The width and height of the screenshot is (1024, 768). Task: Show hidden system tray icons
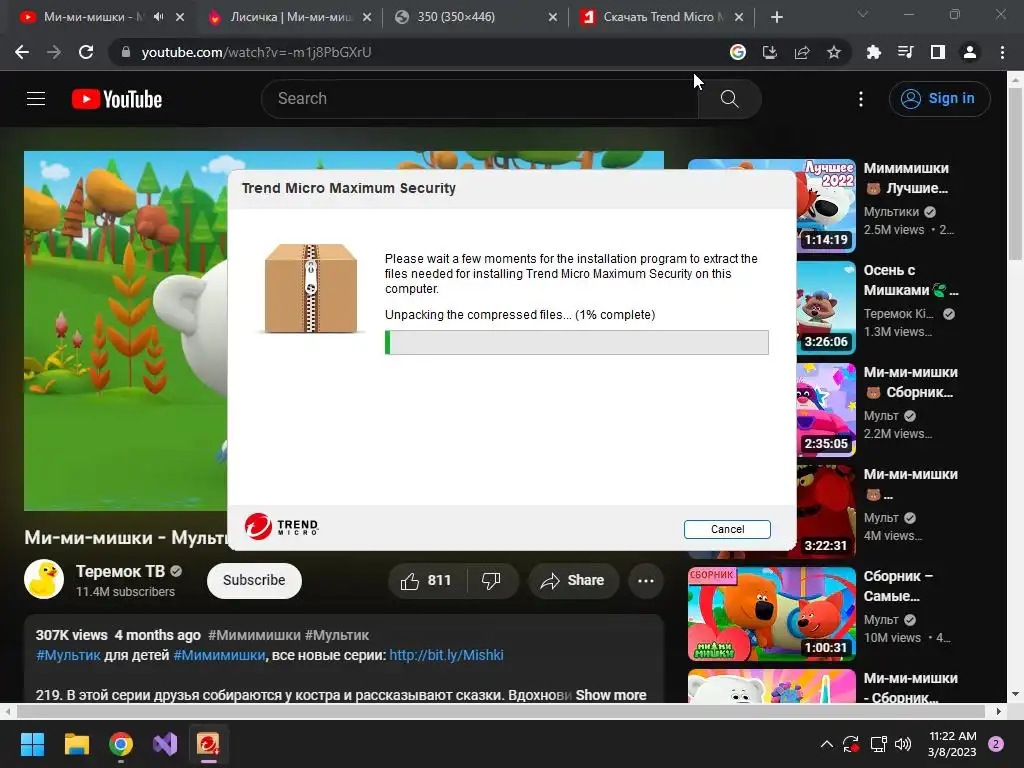click(x=826, y=744)
